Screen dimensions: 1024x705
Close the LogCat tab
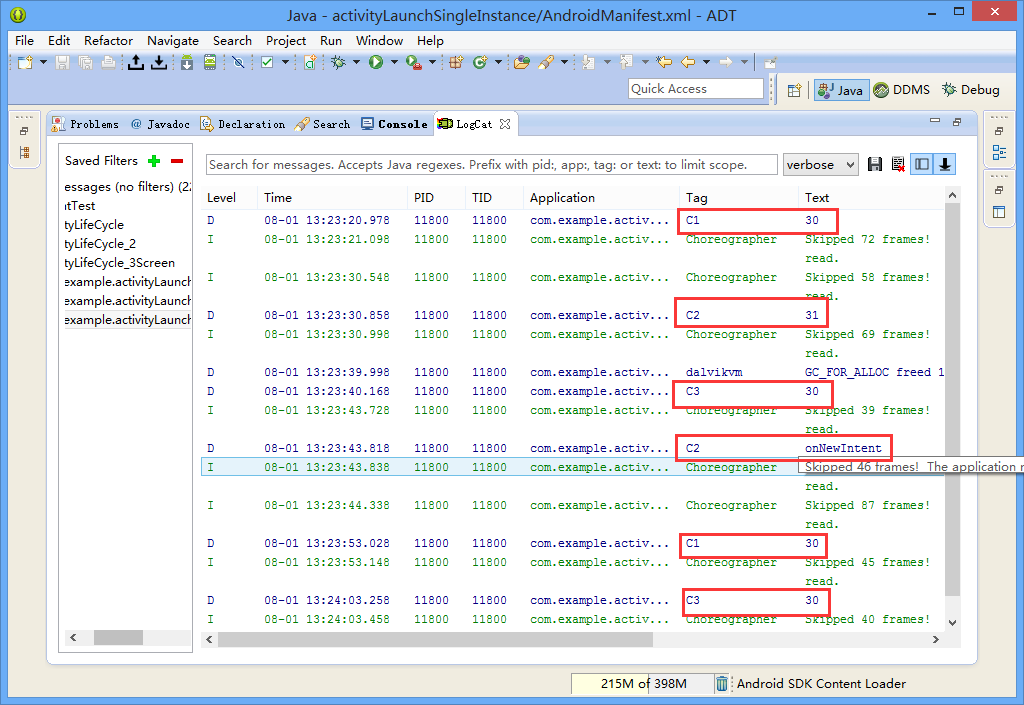[x=505, y=124]
